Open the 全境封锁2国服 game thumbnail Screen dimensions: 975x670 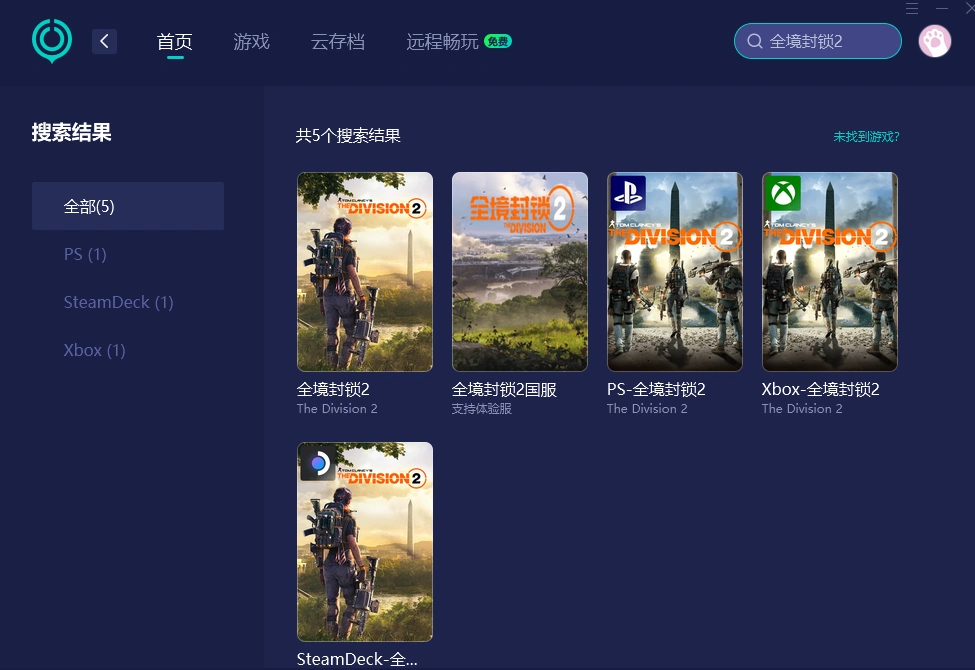(x=519, y=271)
